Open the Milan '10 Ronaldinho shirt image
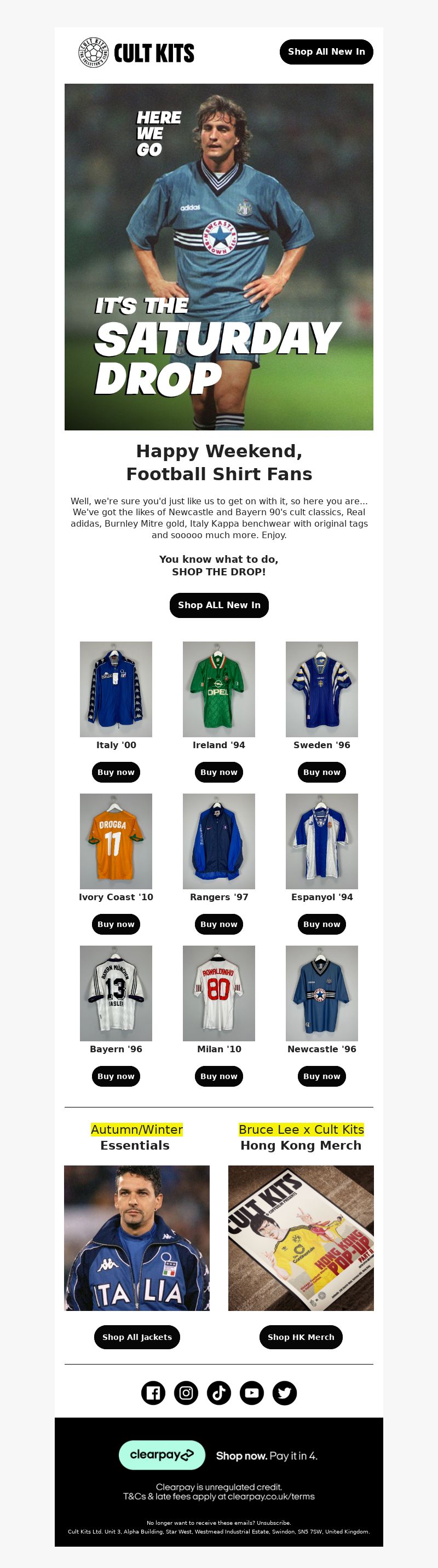 click(x=218, y=993)
